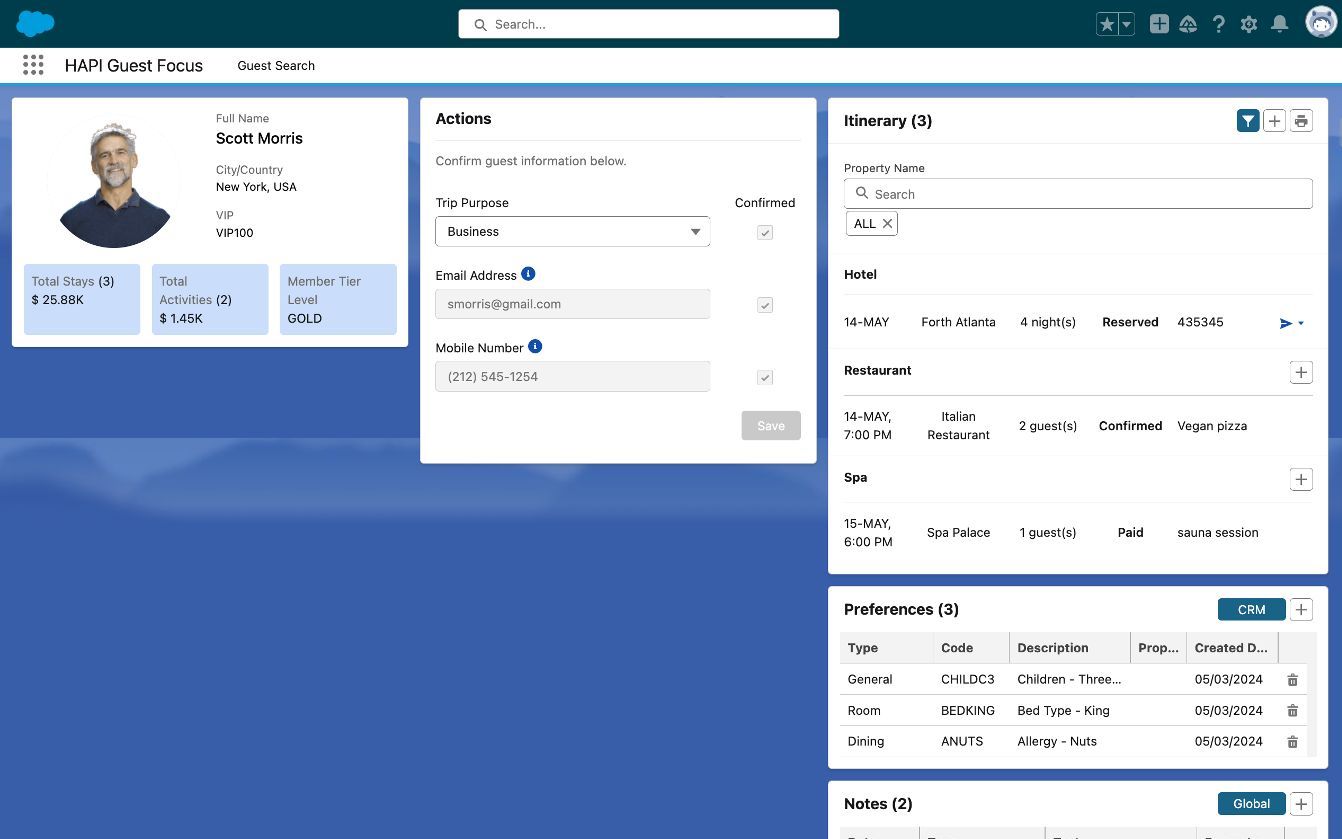Delete the BEDKING preference row

point(1292,711)
